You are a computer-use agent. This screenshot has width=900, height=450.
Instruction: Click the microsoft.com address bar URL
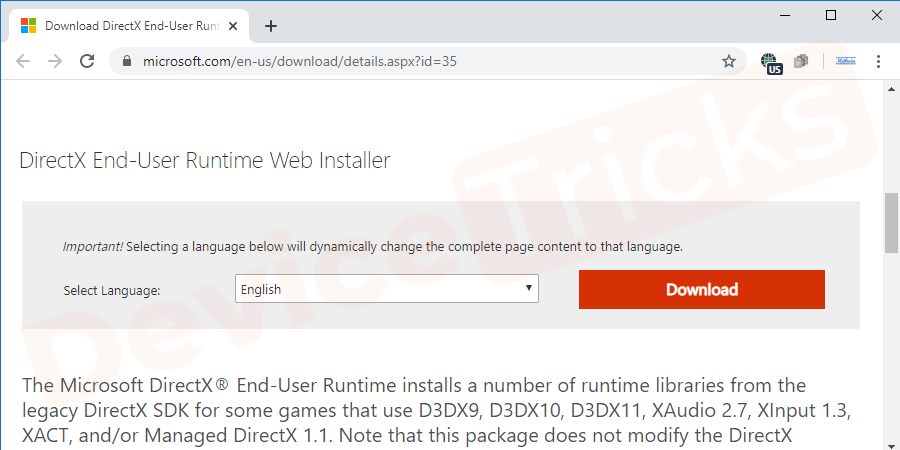(x=300, y=61)
